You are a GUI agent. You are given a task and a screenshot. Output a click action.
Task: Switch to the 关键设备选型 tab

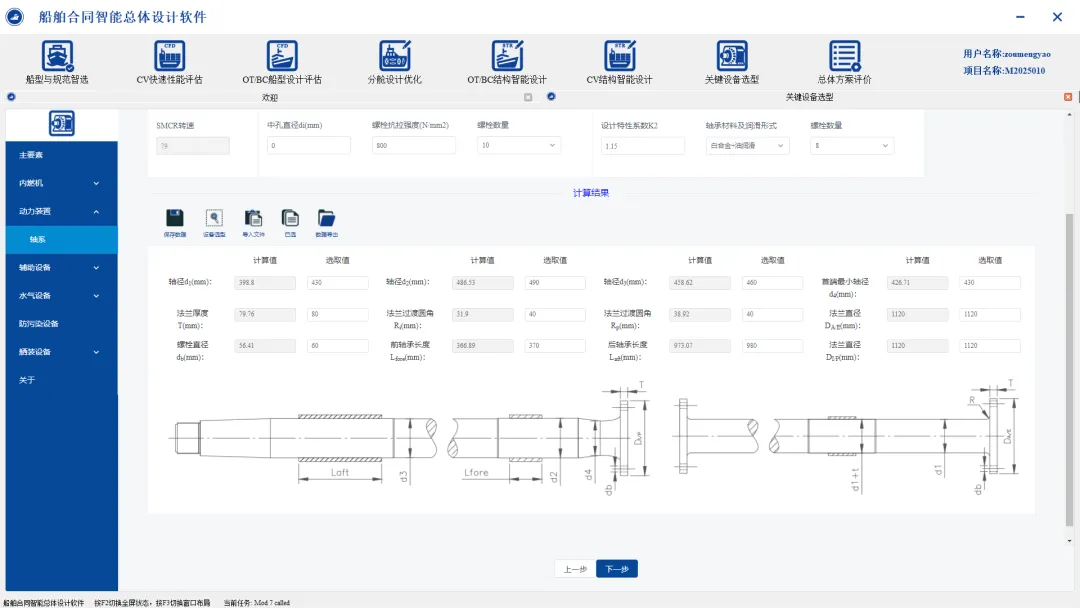click(809, 97)
